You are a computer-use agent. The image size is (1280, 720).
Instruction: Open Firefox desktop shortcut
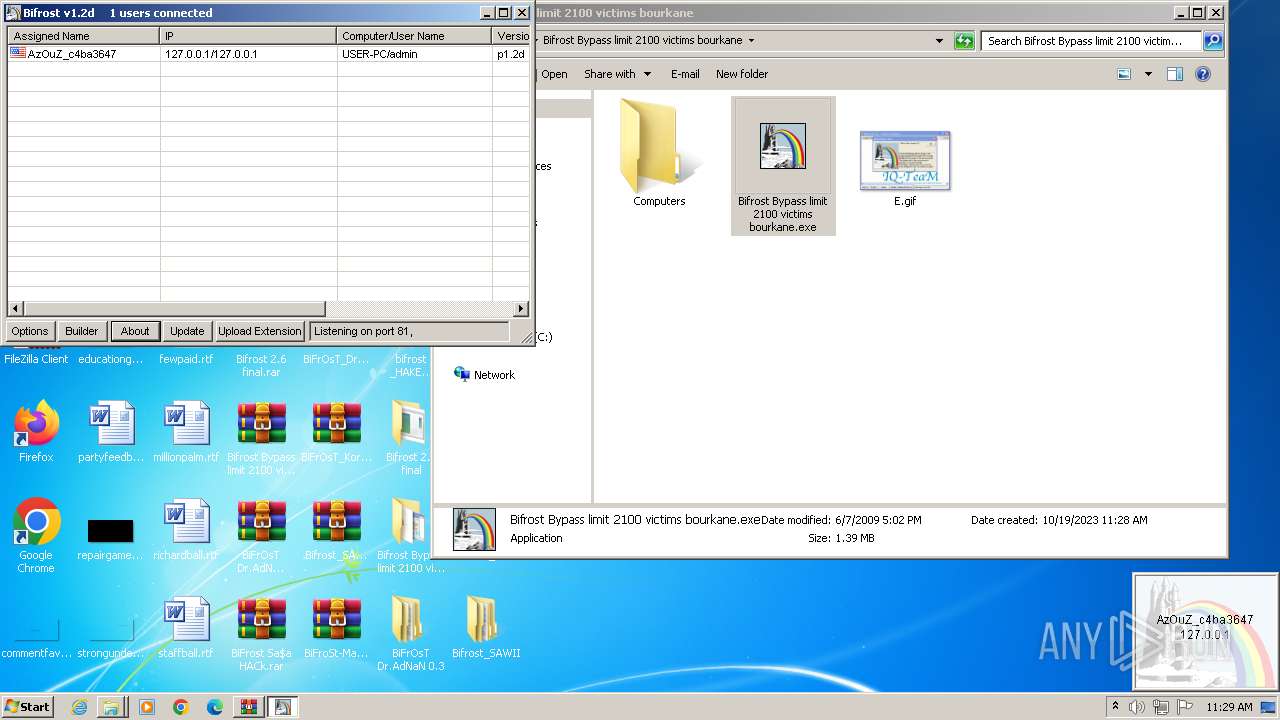pyautogui.click(x=36, y=432)
